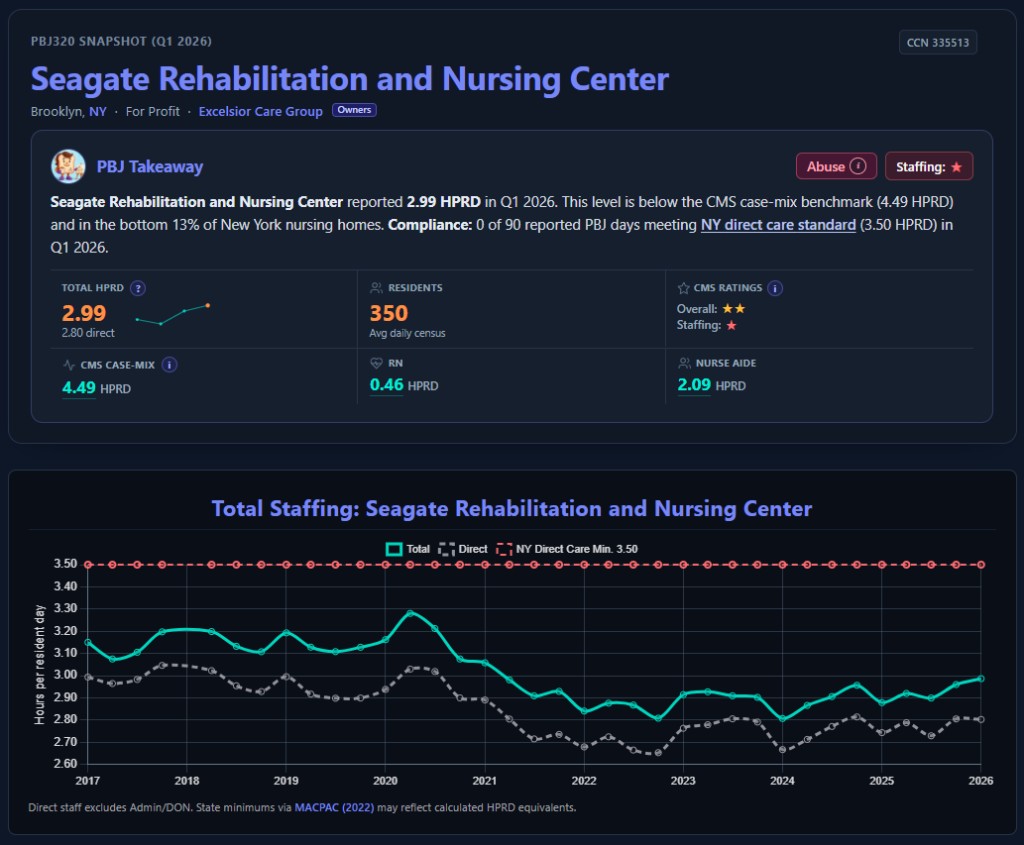Open the Excelsior Care Group link
This screenshot has height=845, width=1024.
click(x=261, y=112)
